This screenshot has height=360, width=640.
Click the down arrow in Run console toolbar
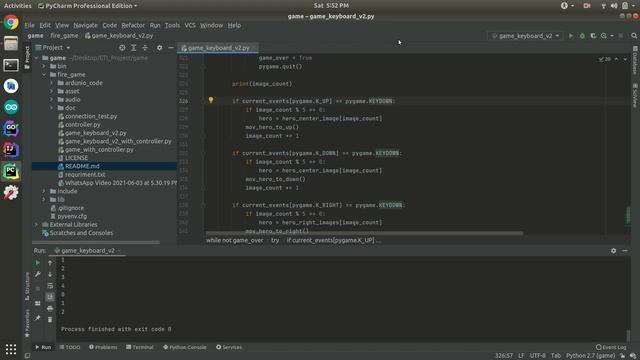tap(50, 274)
